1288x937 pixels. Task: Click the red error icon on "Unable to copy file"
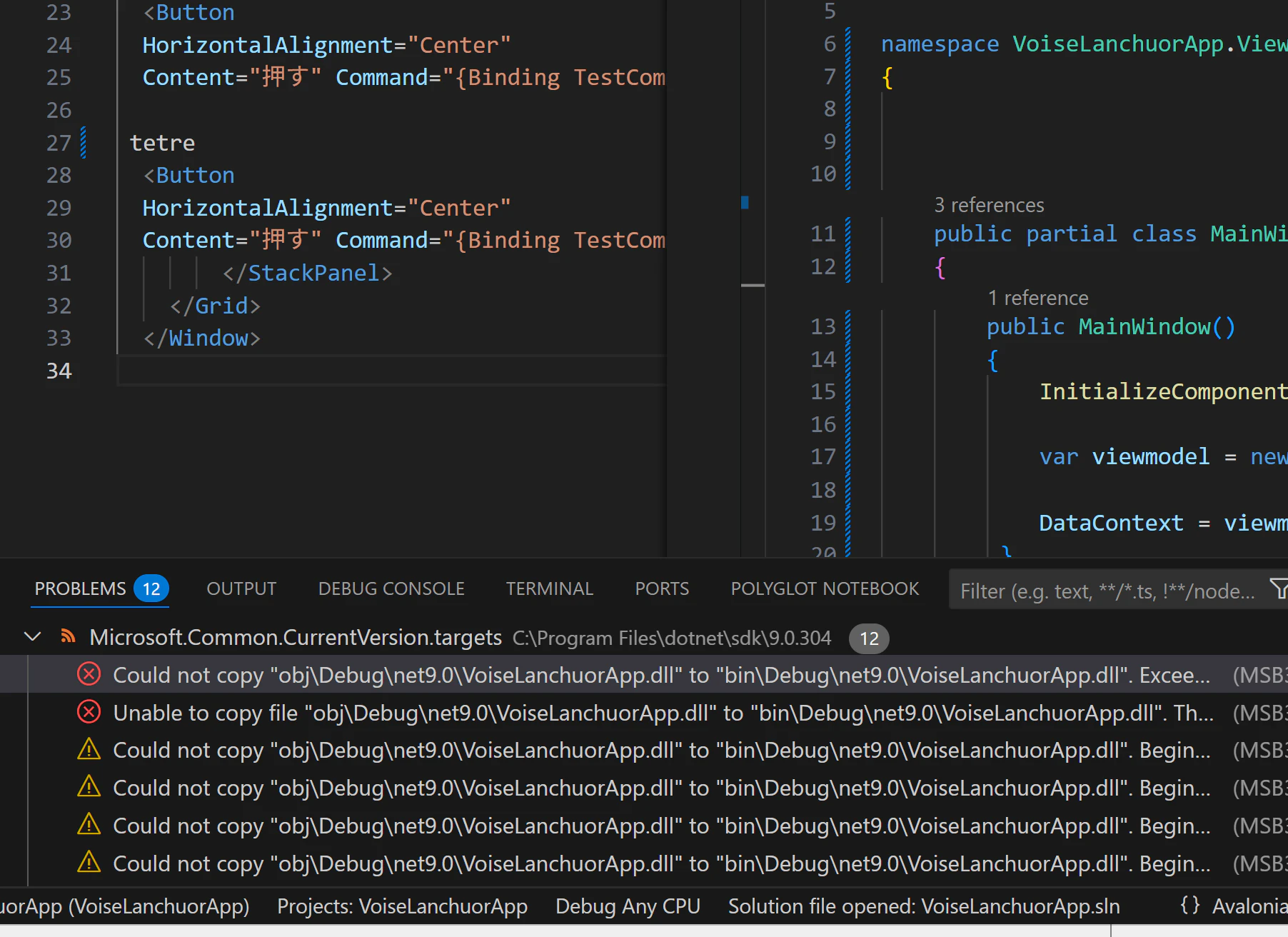[x=89, y=712]
